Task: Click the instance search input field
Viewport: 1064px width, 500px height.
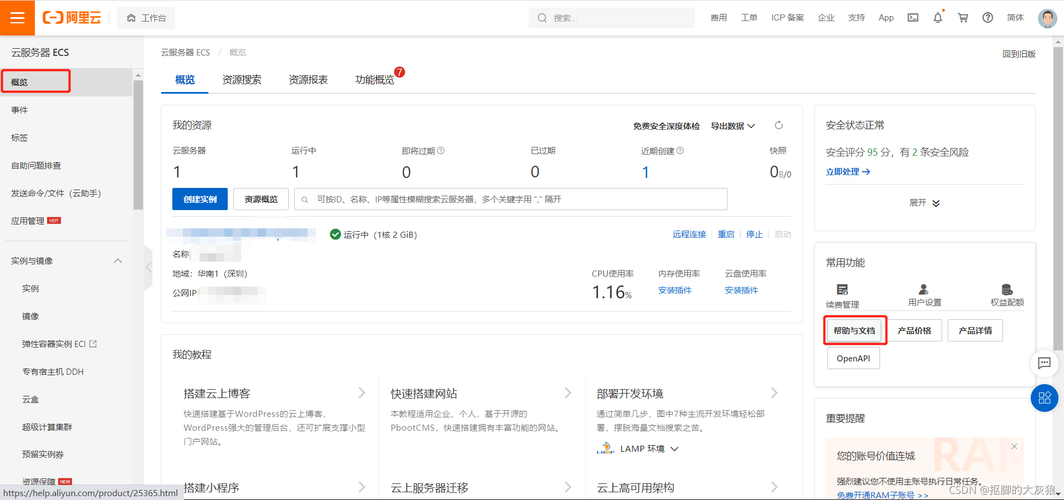Action: click(511, 199)
